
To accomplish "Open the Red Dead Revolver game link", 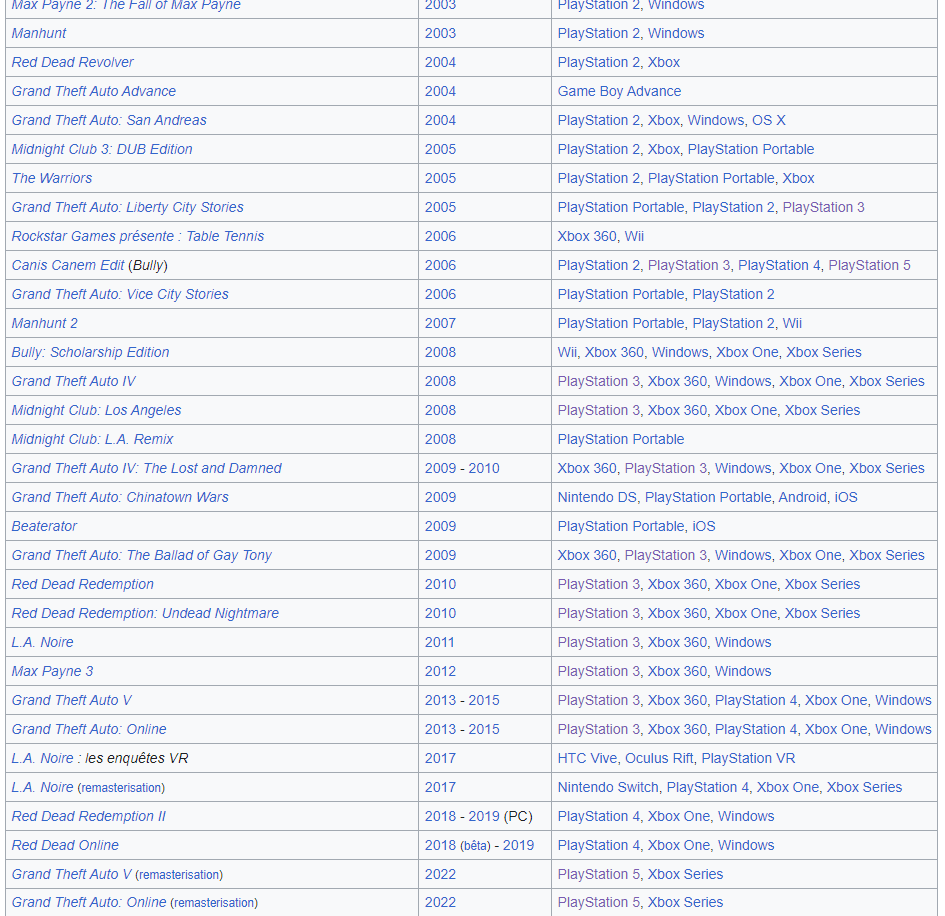I will coord(72,62).
